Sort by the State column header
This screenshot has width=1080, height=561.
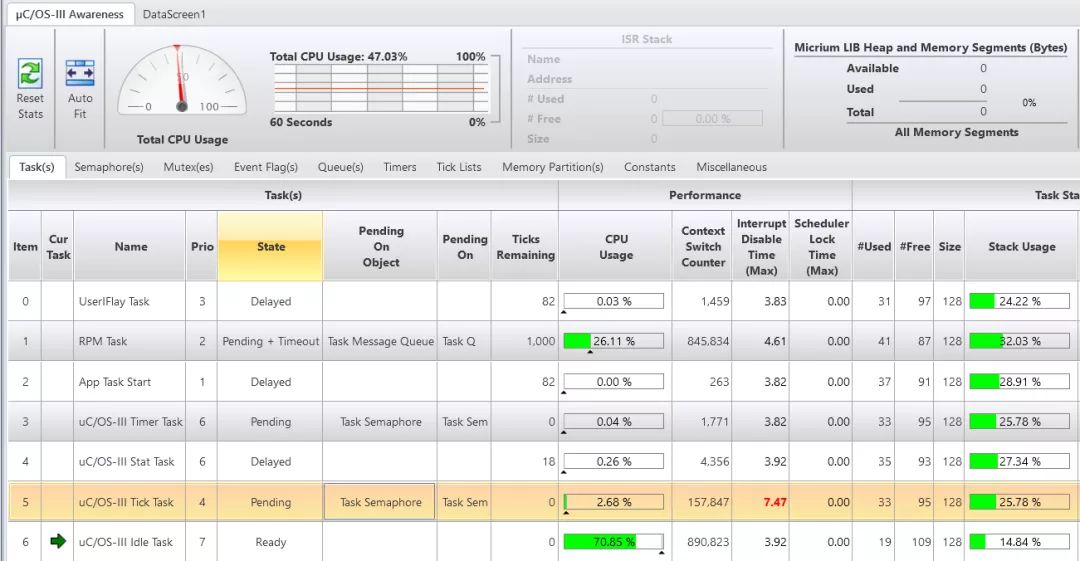[270, 246]
